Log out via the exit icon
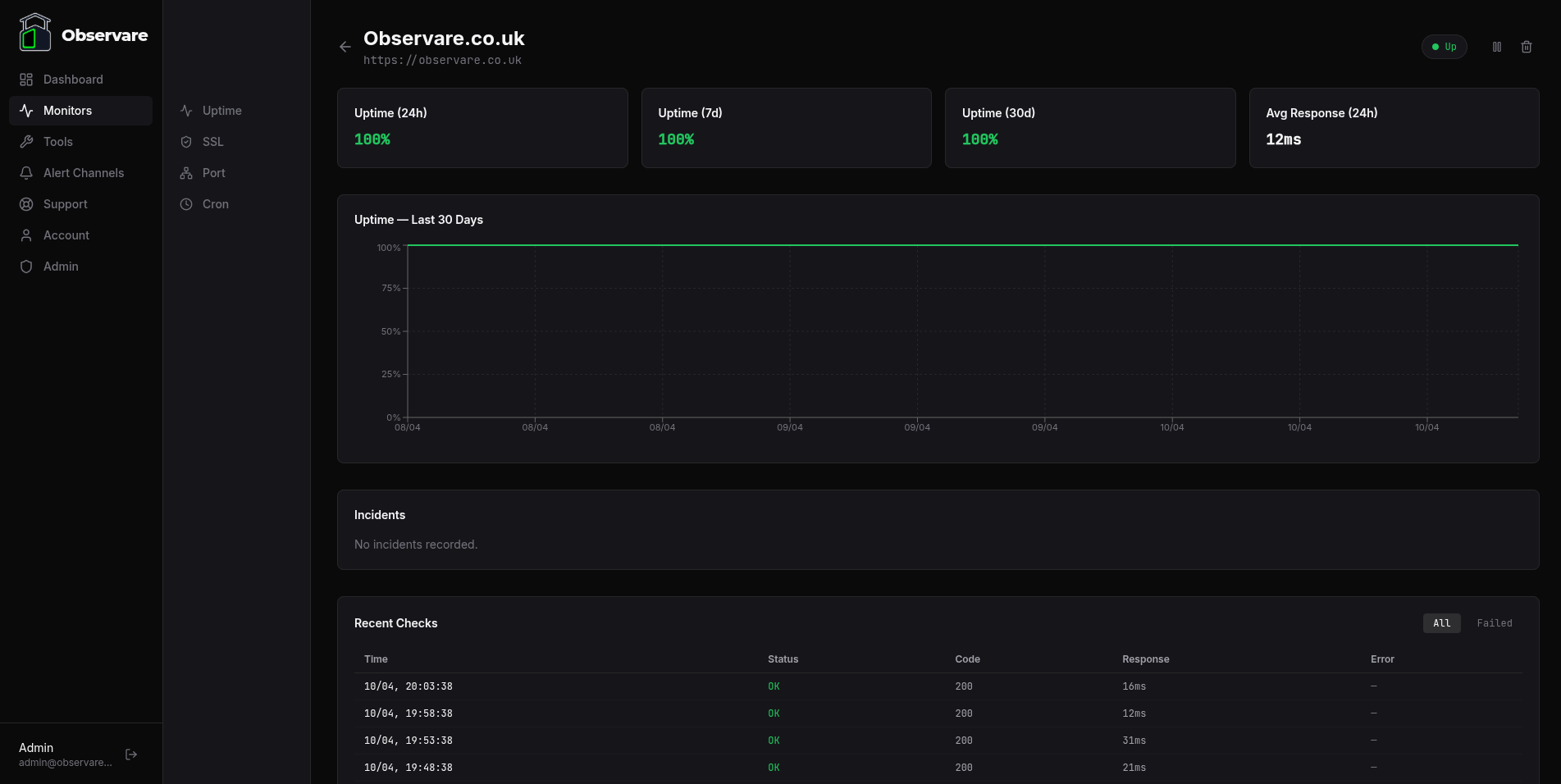The image size is (1561, 784). (130, 754)
